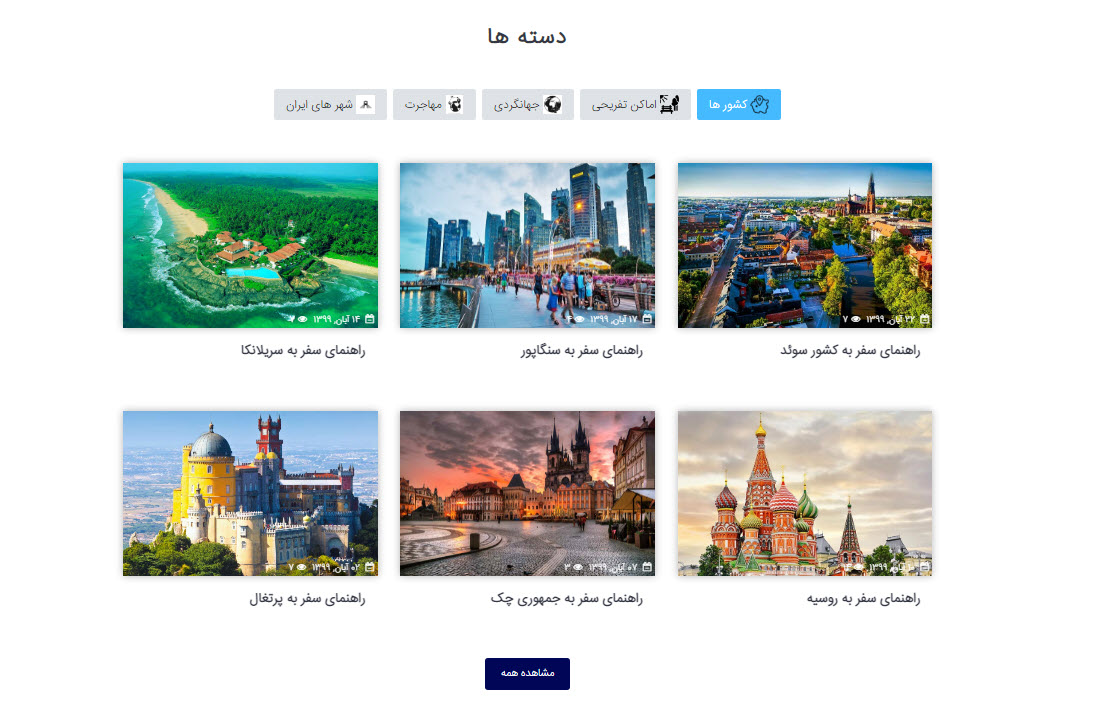Click the map icon on the کشور ها tab
Image resolution: width=1110 pixels, height=719 pixels.
coord(760,105)
